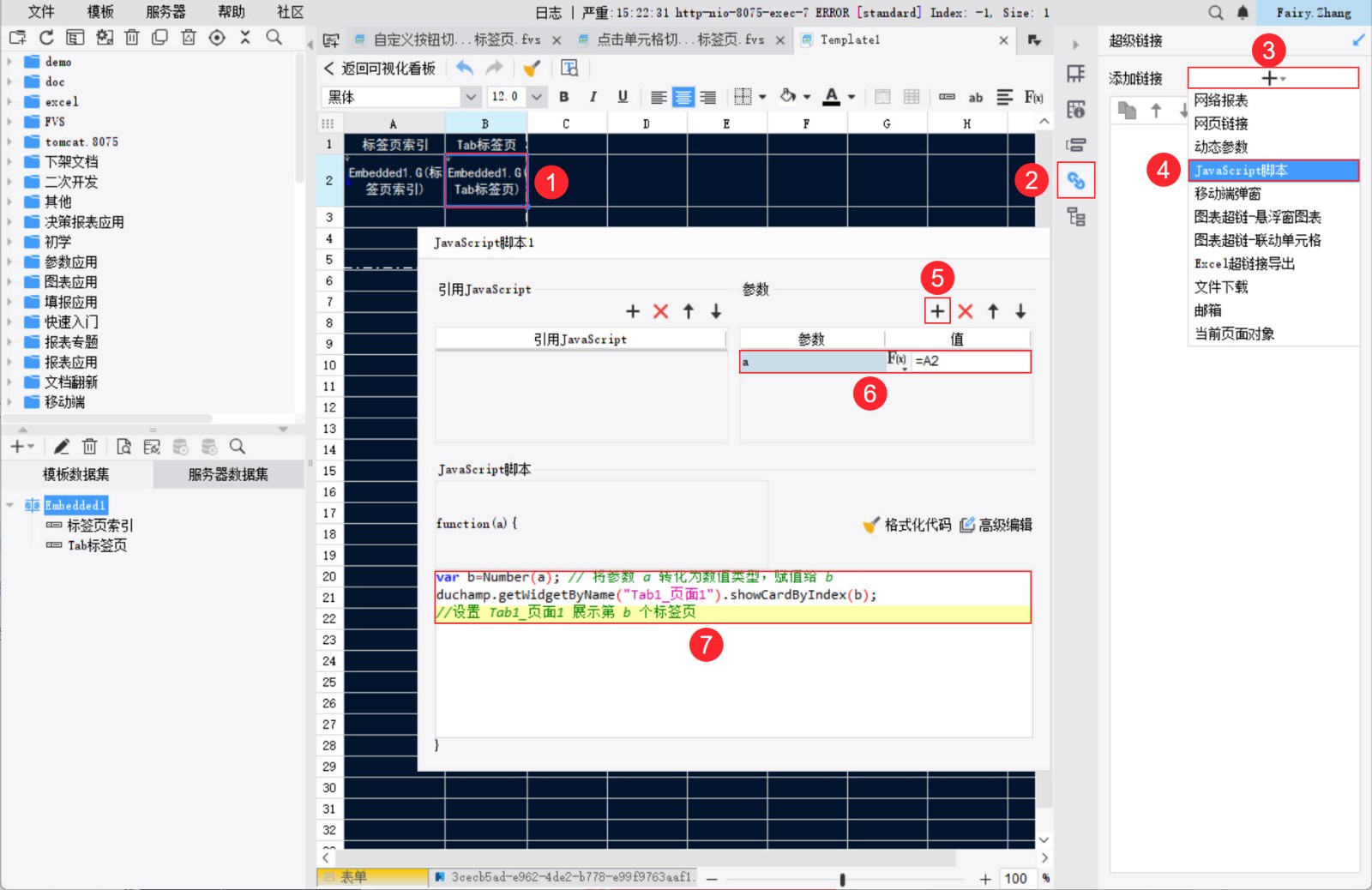Click 返回可视化看板 button
Viewport: 1372px width, 890px height.
coord(380,69)
